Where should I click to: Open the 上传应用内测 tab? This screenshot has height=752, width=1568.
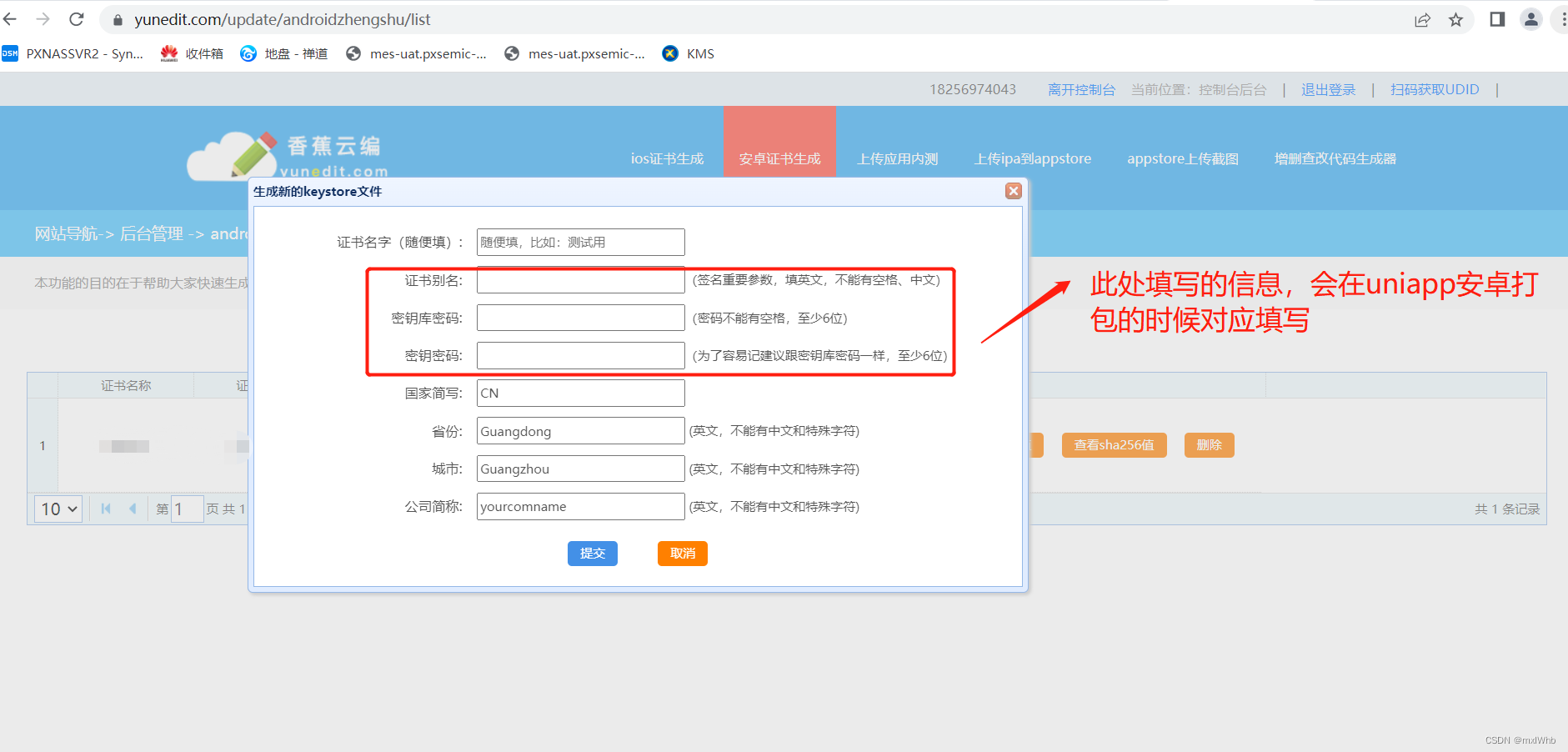898,158
